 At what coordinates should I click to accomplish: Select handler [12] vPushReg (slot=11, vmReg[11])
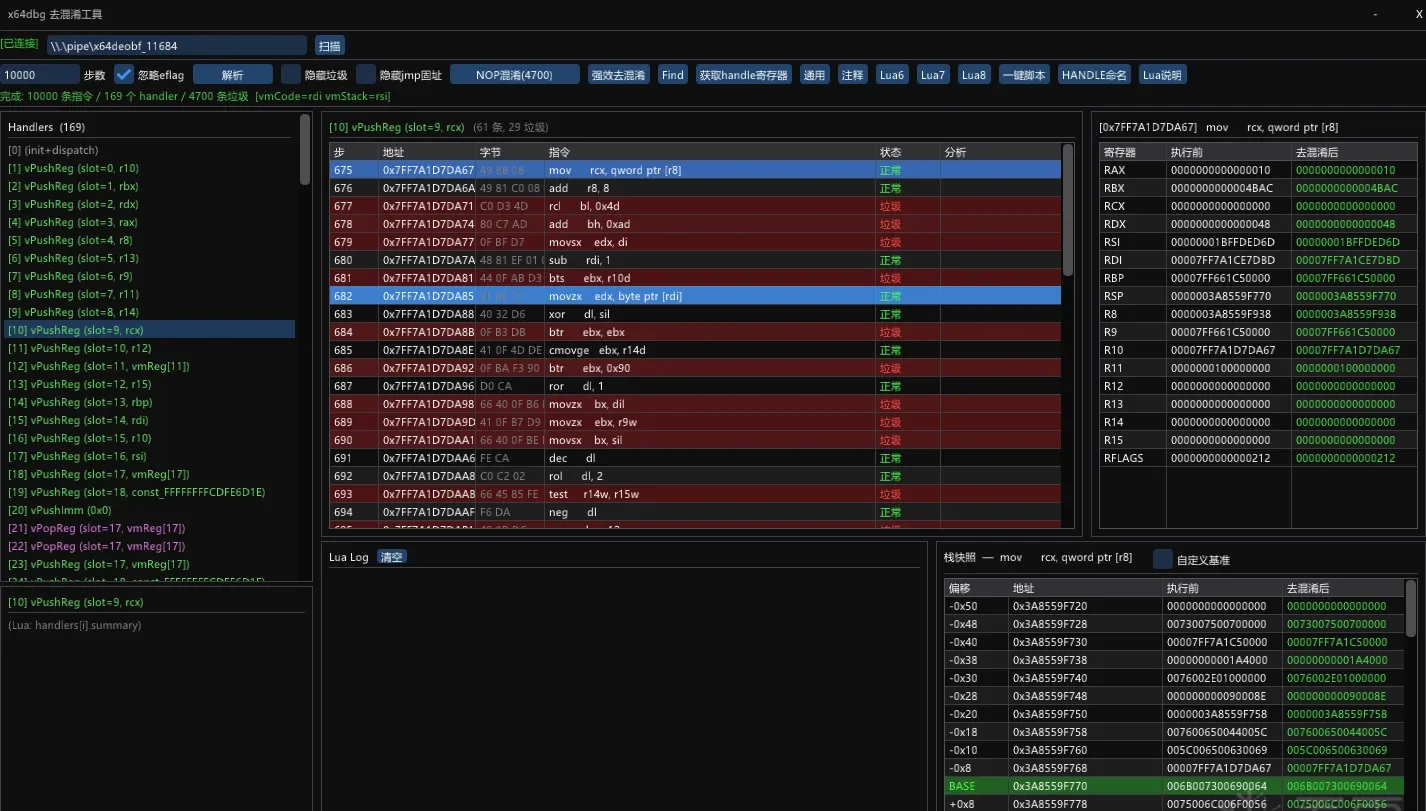(x=150, y=366)
